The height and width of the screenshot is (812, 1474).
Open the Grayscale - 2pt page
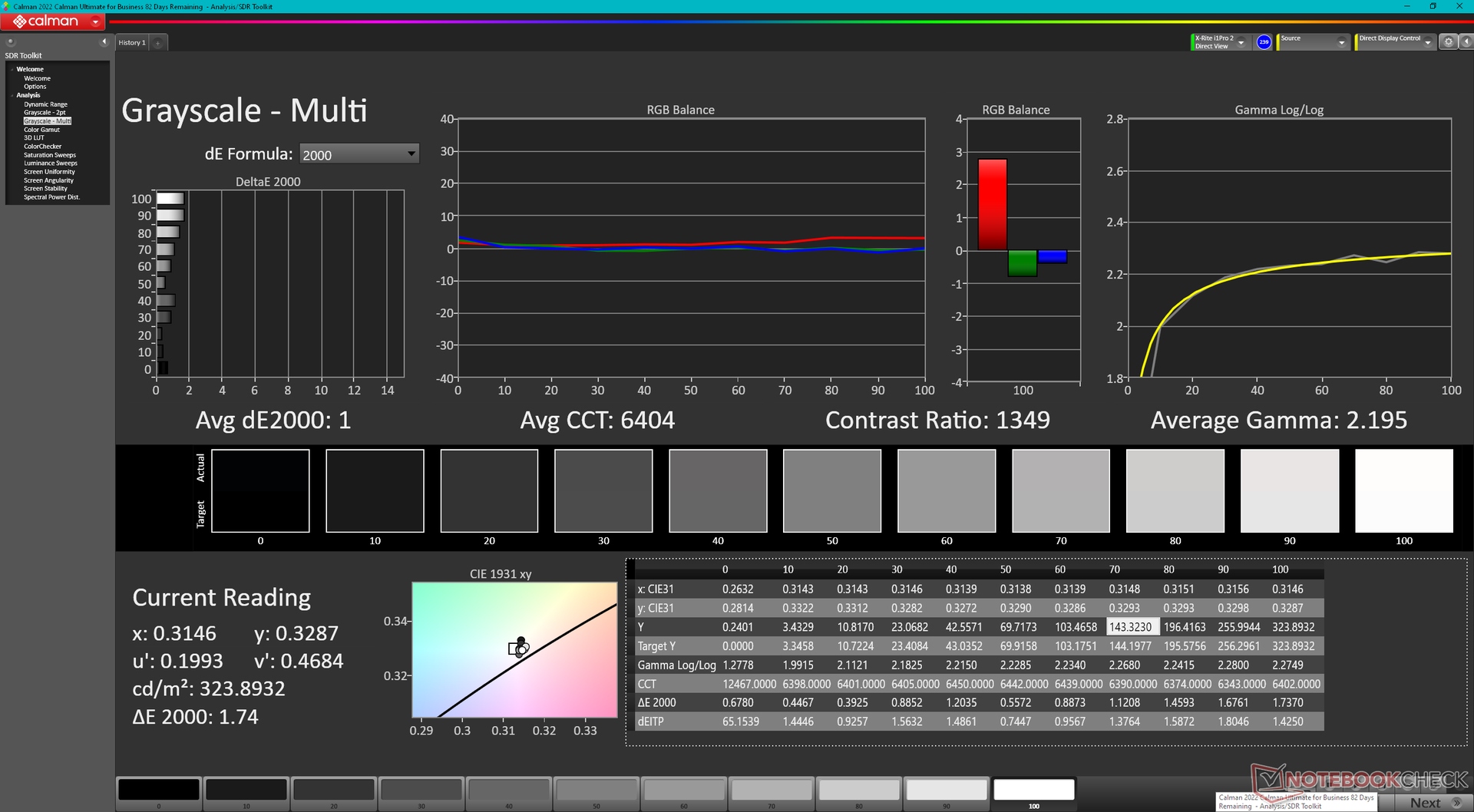click(45, 113)
